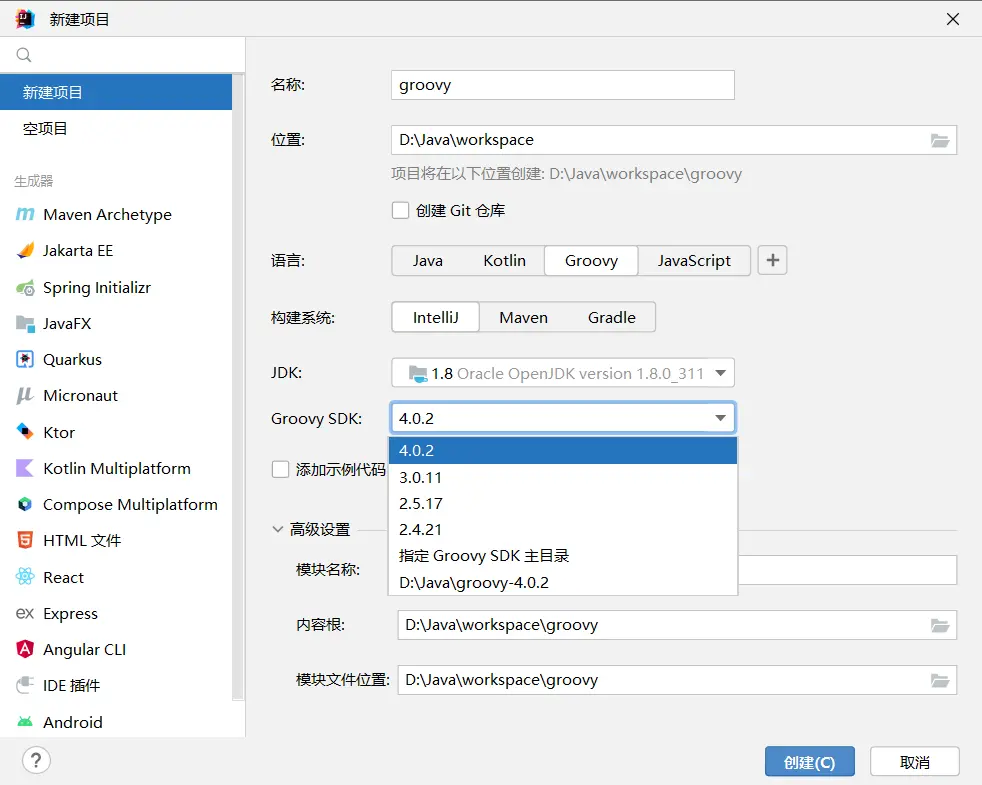Choose D:\Java\groovy-4.0.2 SDK entry

[x=563, y=583]
